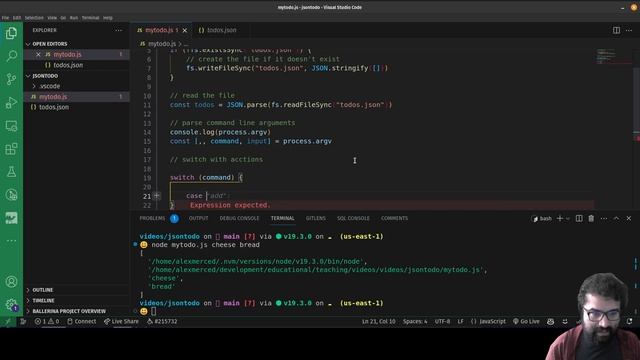Close the mytodo.js editor tab
640x360 pixels.
(x=184, y=30)
